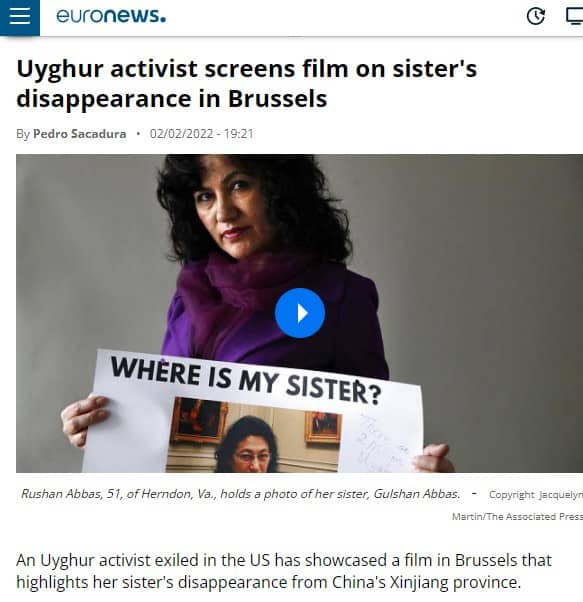Click the Copyright Jacquelyn credit text
Image resolution: width=583 pixels, height=602 pixels.
click(536, 495)
